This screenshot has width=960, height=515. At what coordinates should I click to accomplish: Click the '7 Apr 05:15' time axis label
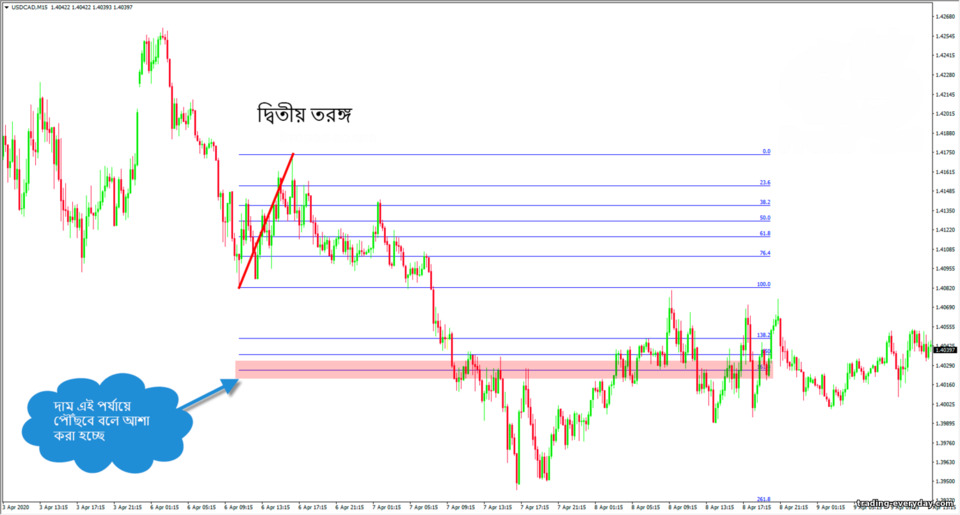tap(423, 507)
